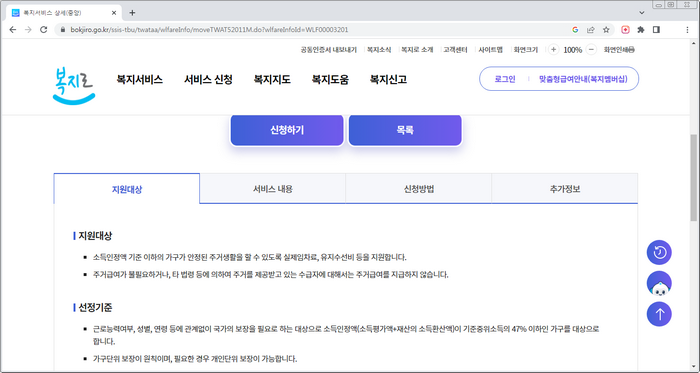700x373 pixels.
Task: Click the 복지로 logo
Action: [74, 85]
